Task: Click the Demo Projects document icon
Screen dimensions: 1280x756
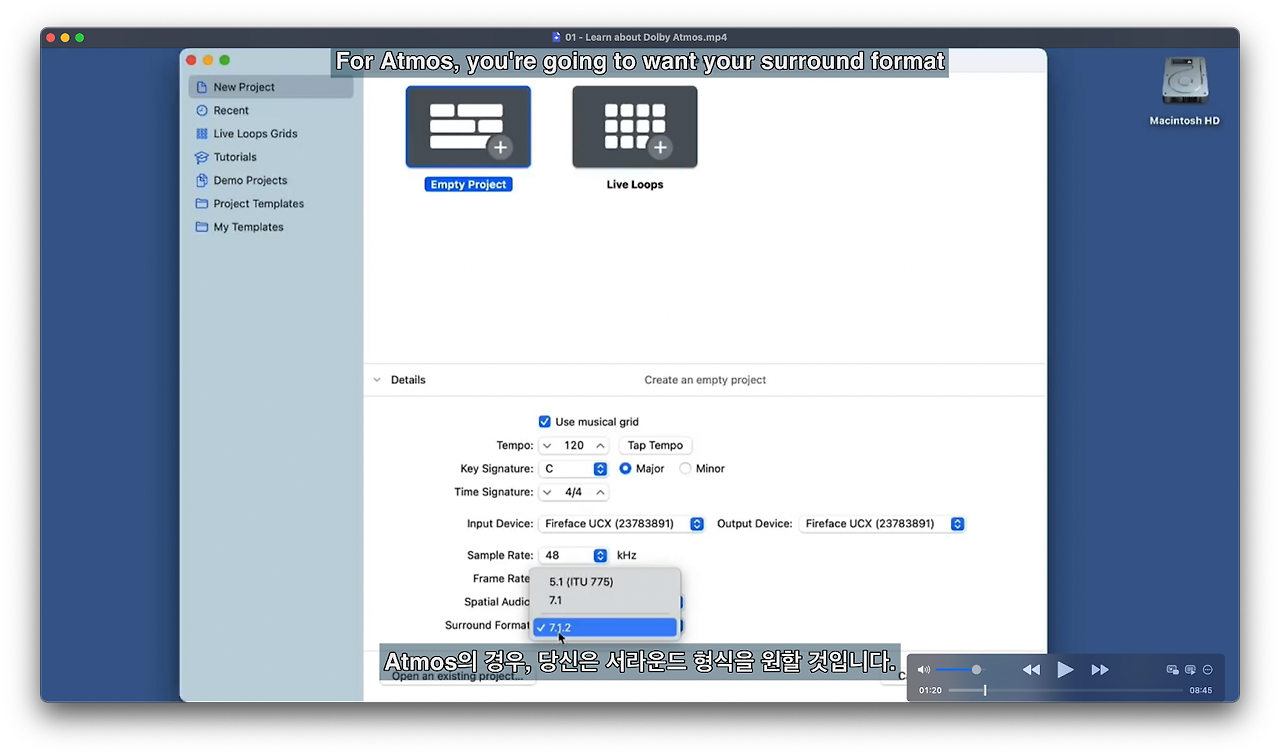Action: pyautogui.click(x=202, y=181)
